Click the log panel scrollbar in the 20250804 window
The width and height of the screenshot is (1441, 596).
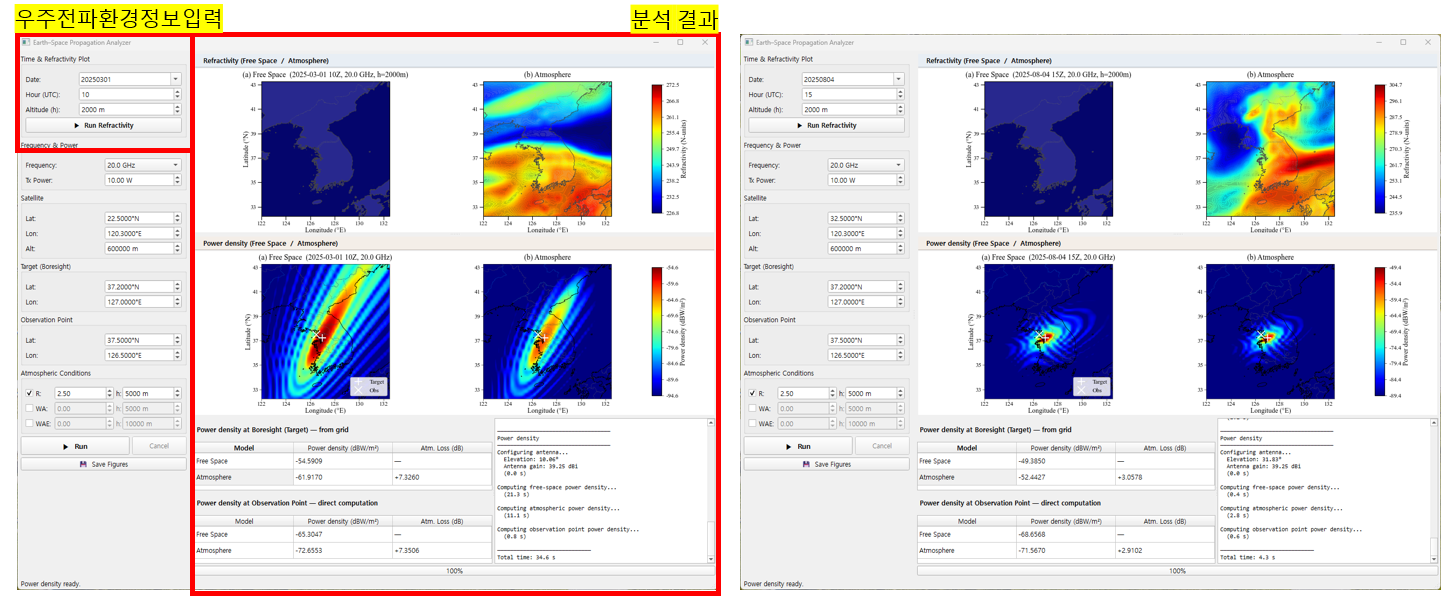pyautogui.click(x=1434, y=492)
